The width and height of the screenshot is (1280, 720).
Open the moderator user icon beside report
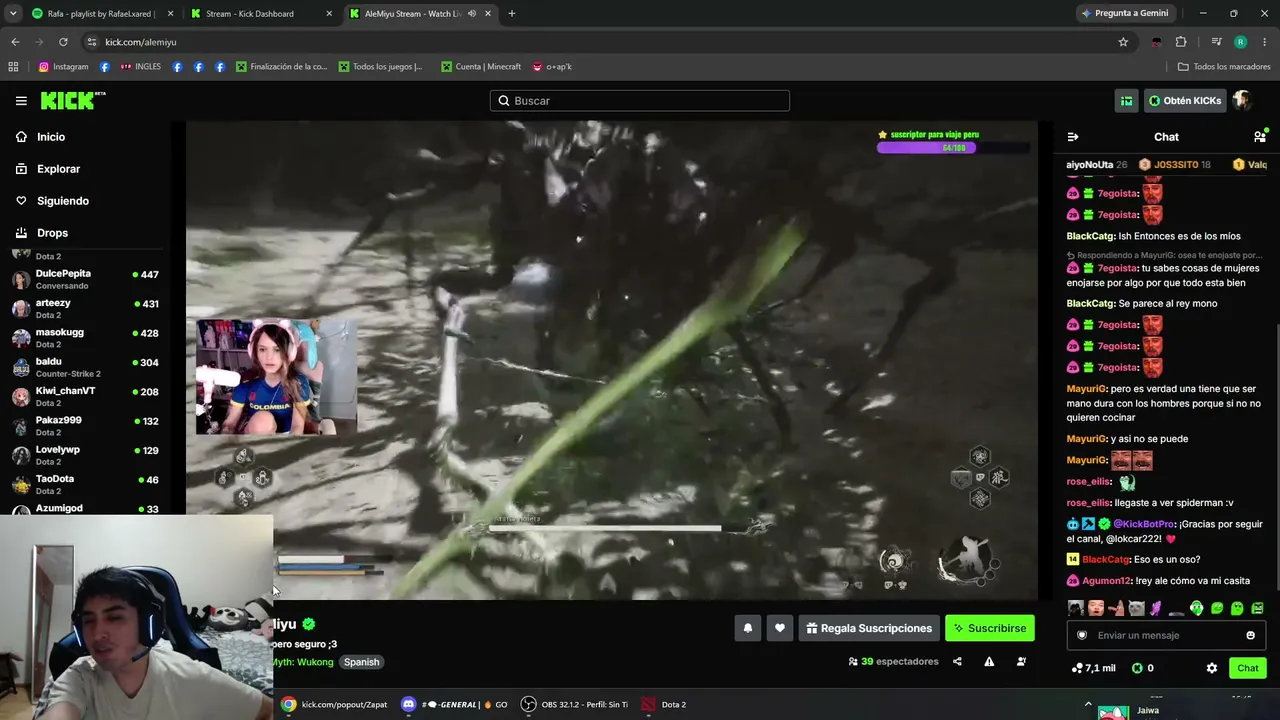(x=1021, y=661)
